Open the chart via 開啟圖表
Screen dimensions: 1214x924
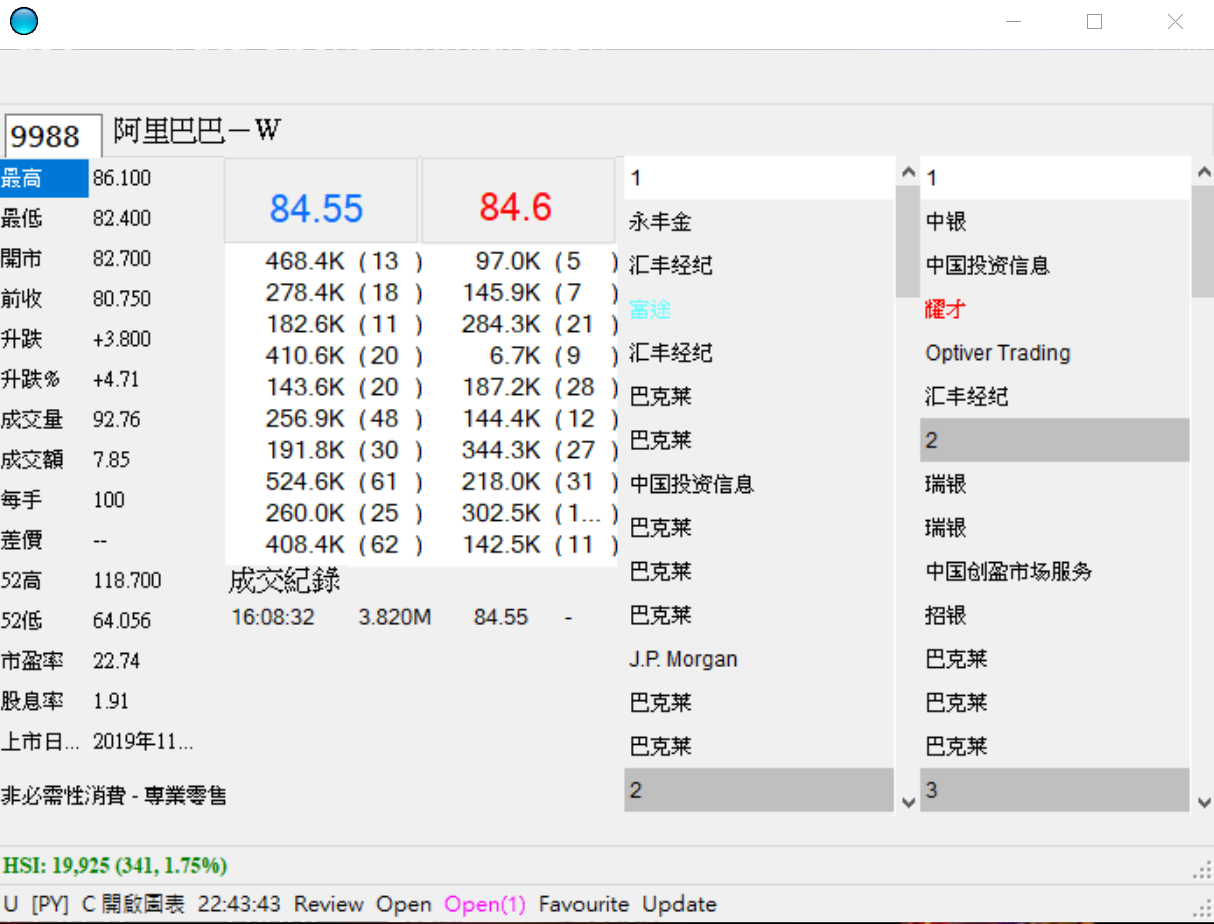click(x=143, y=904)
